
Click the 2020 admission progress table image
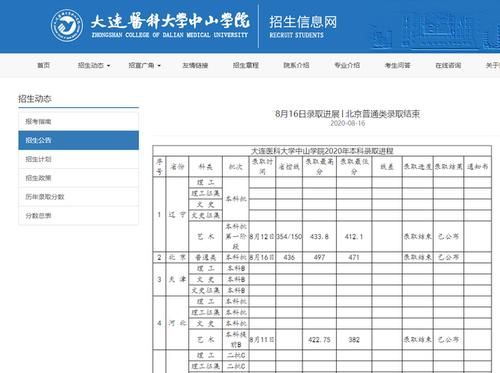pos(322,259)
